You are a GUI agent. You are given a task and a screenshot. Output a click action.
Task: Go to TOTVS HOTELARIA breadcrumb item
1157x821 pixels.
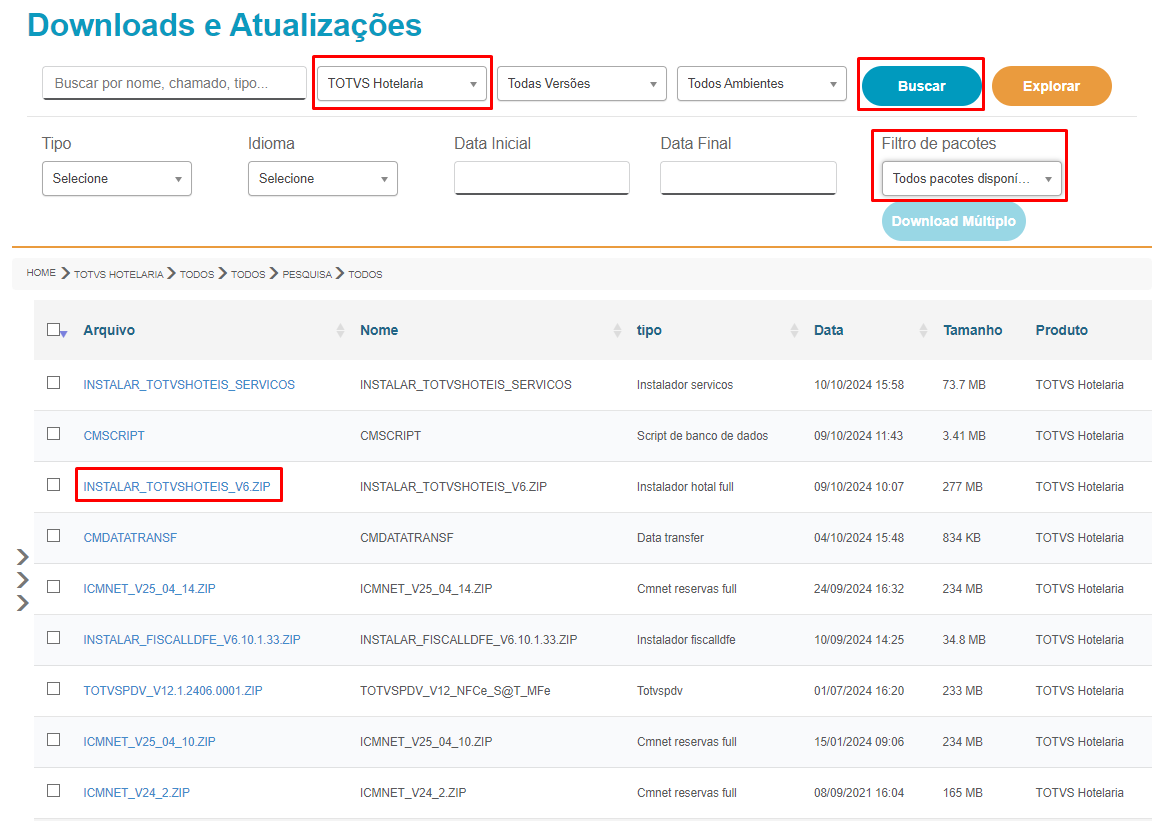click(x=119, y=274)
